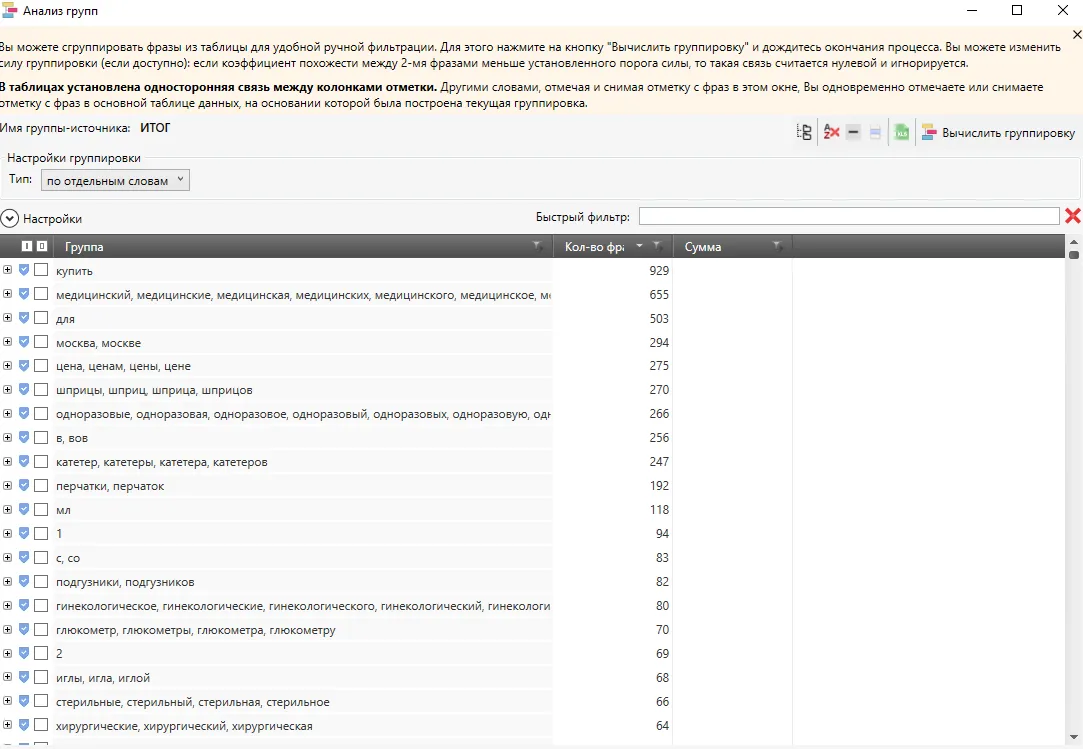Screen dimensions: 1083x749
Task: Expand the 'москва, москве' group
Action: point(8,341)
